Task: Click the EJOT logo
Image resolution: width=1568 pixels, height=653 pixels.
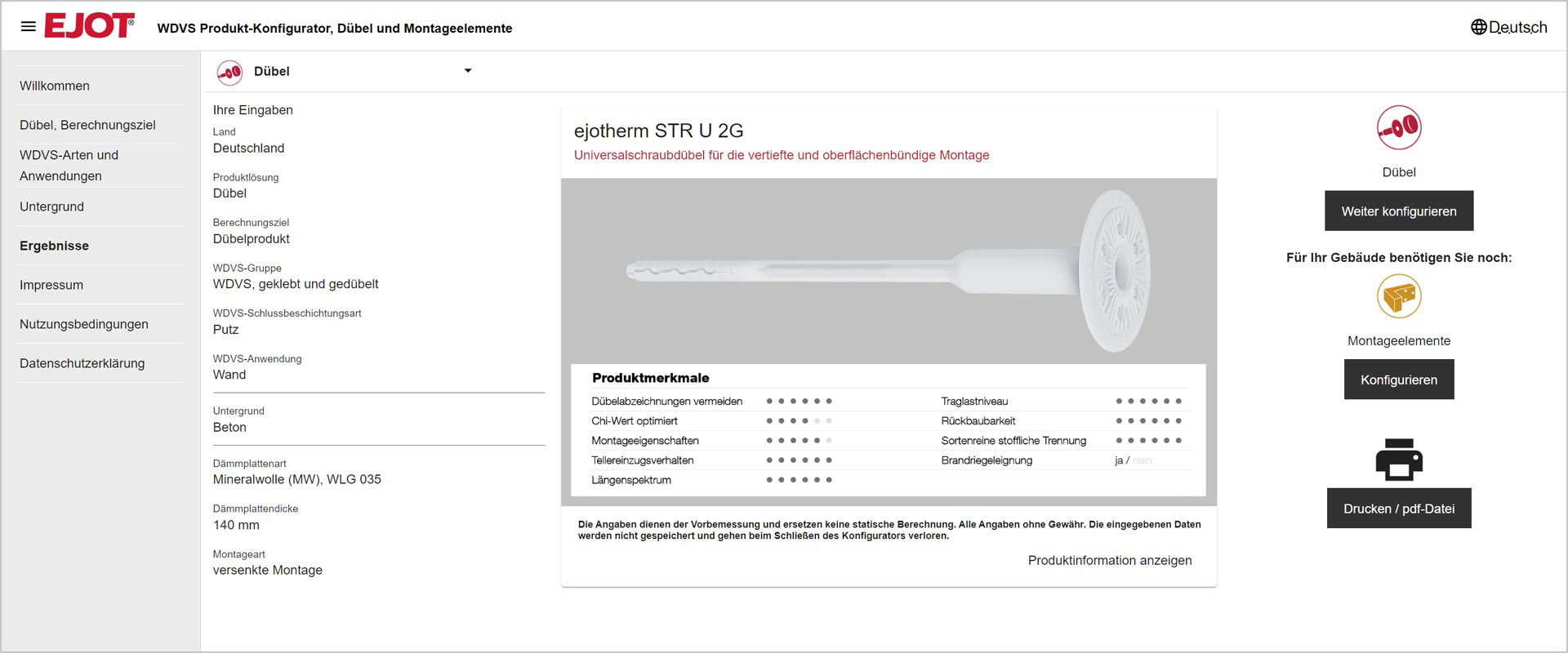Action: click(x=90, y=26)
